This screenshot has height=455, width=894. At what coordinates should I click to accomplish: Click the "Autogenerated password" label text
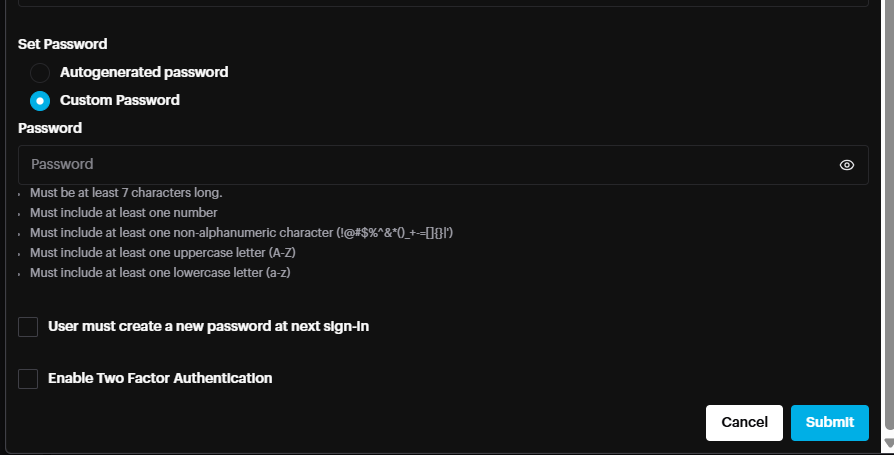[144, 73]
